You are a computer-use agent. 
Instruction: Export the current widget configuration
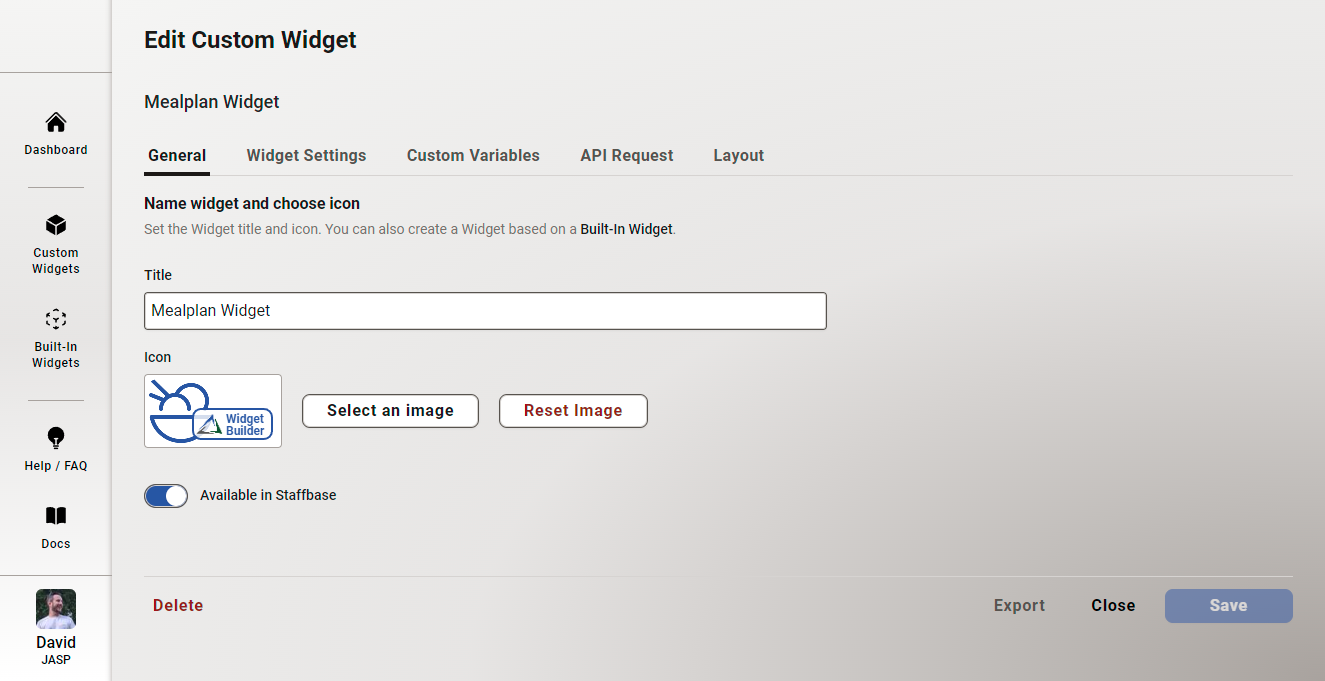(x=1019, y=605)
